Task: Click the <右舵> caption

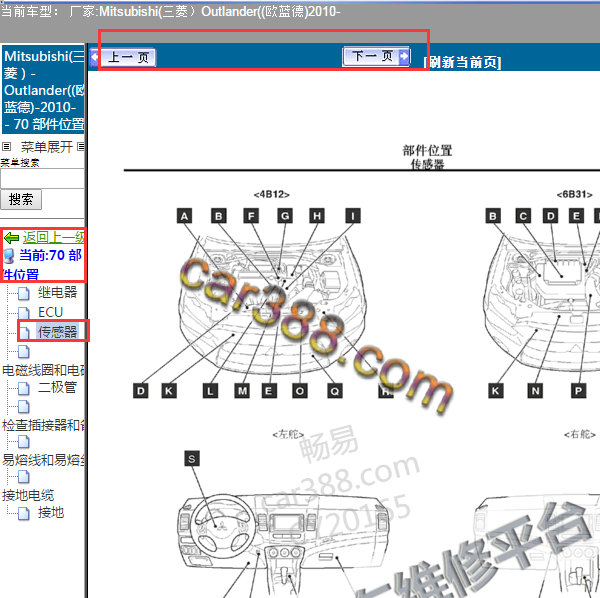Action: click(x=580, y=435)
